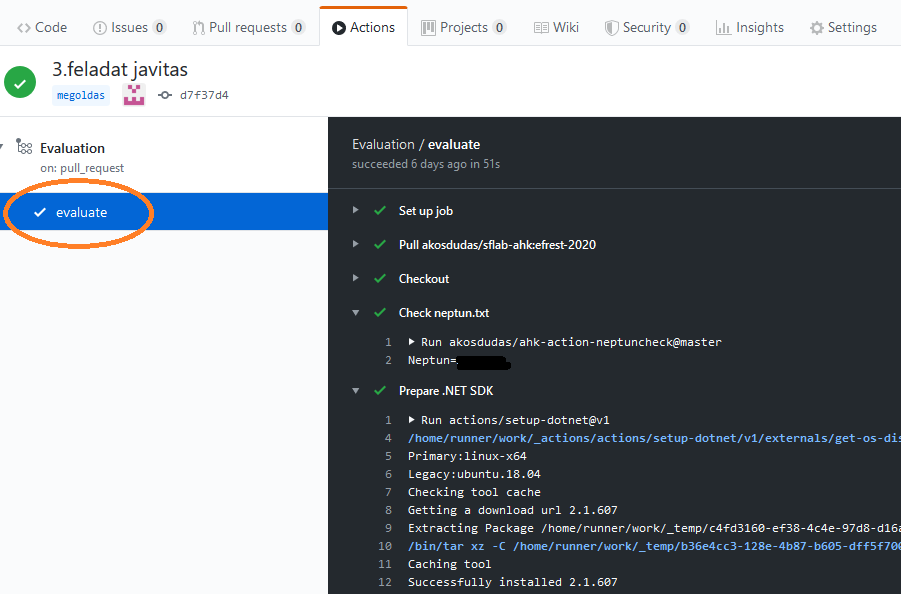Collapse the "Prepare .NET SDK" step
The height and width of the screenshot is (594, 901).
356,390
